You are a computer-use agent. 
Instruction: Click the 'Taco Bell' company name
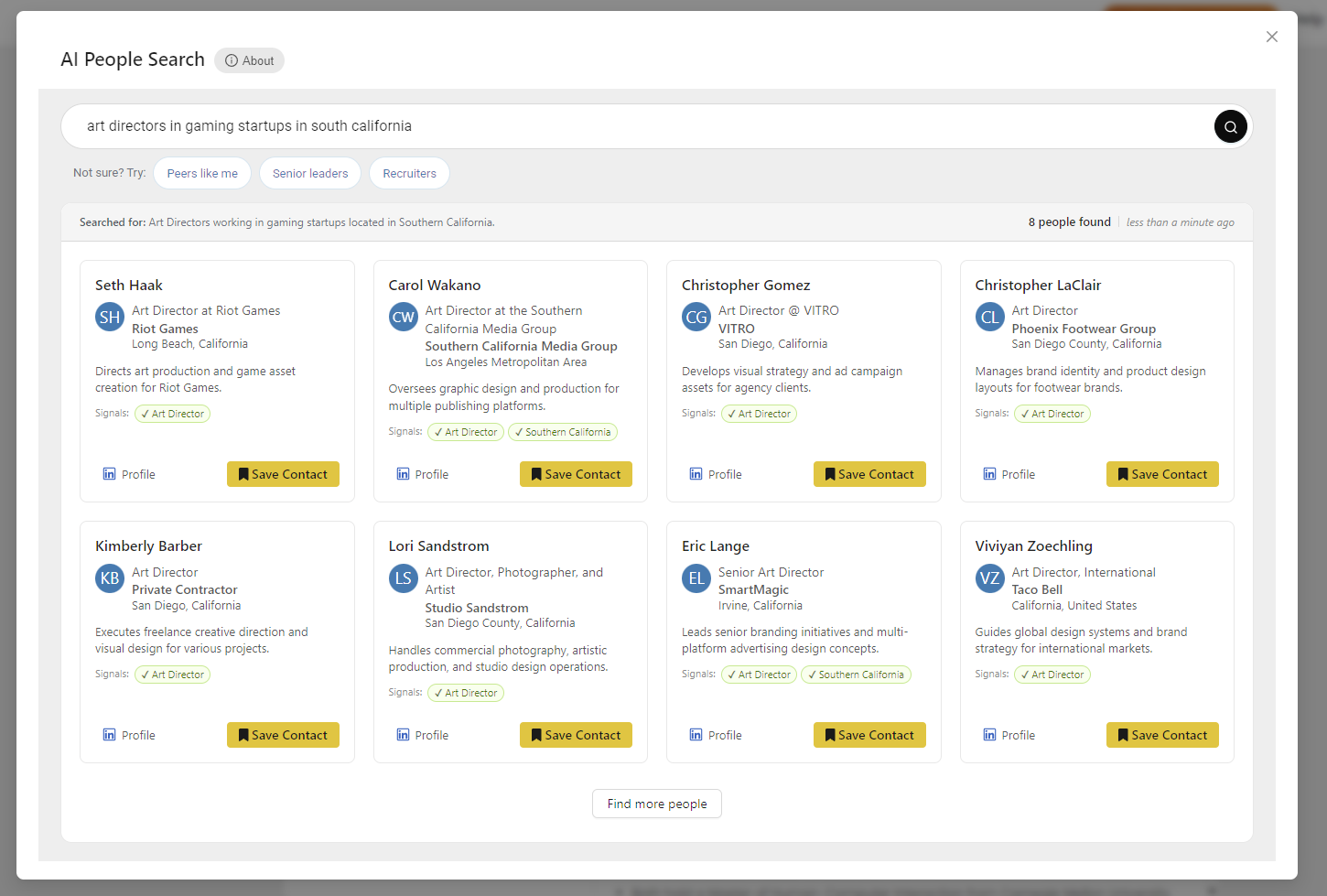pyautogui.click(x=1037, y=589)
